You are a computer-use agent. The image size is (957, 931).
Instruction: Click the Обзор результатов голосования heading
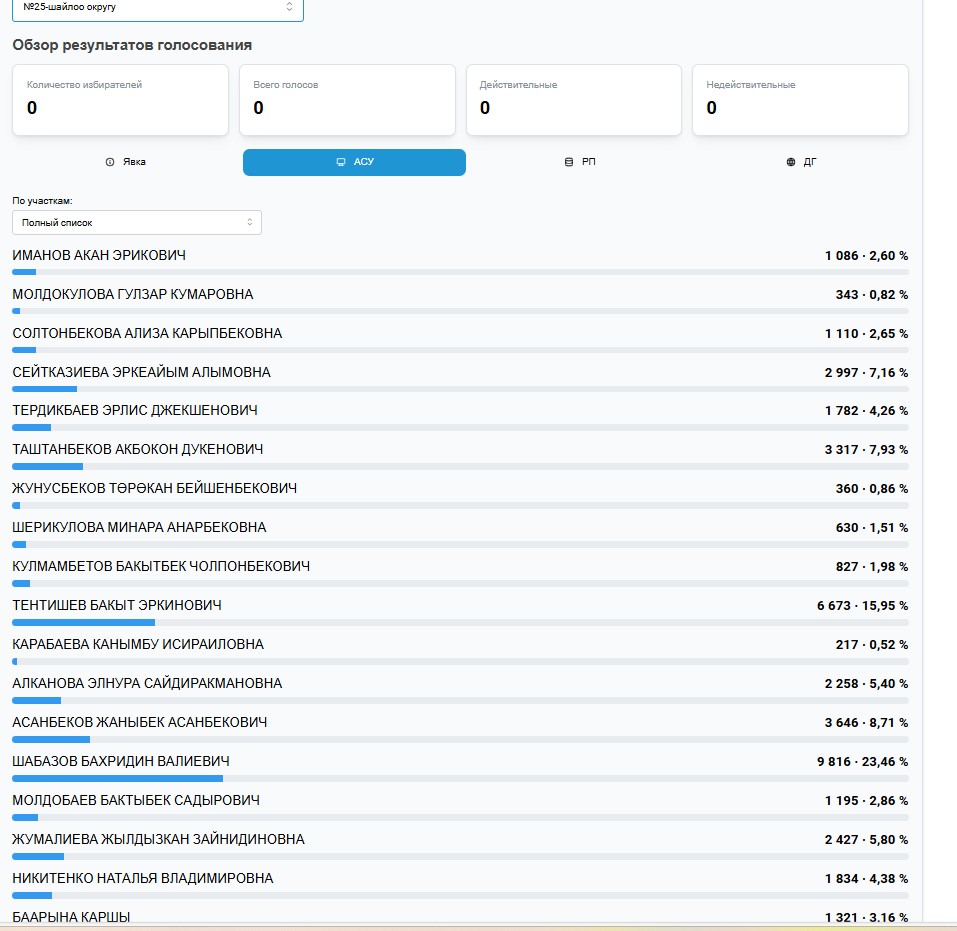tap(132, 45)
